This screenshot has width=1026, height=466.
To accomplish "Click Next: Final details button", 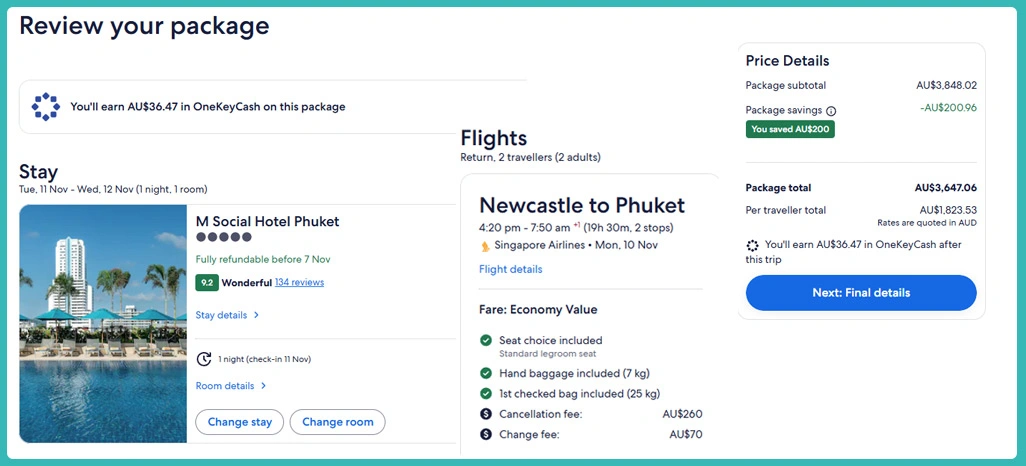I will click(x=861, y=293).
